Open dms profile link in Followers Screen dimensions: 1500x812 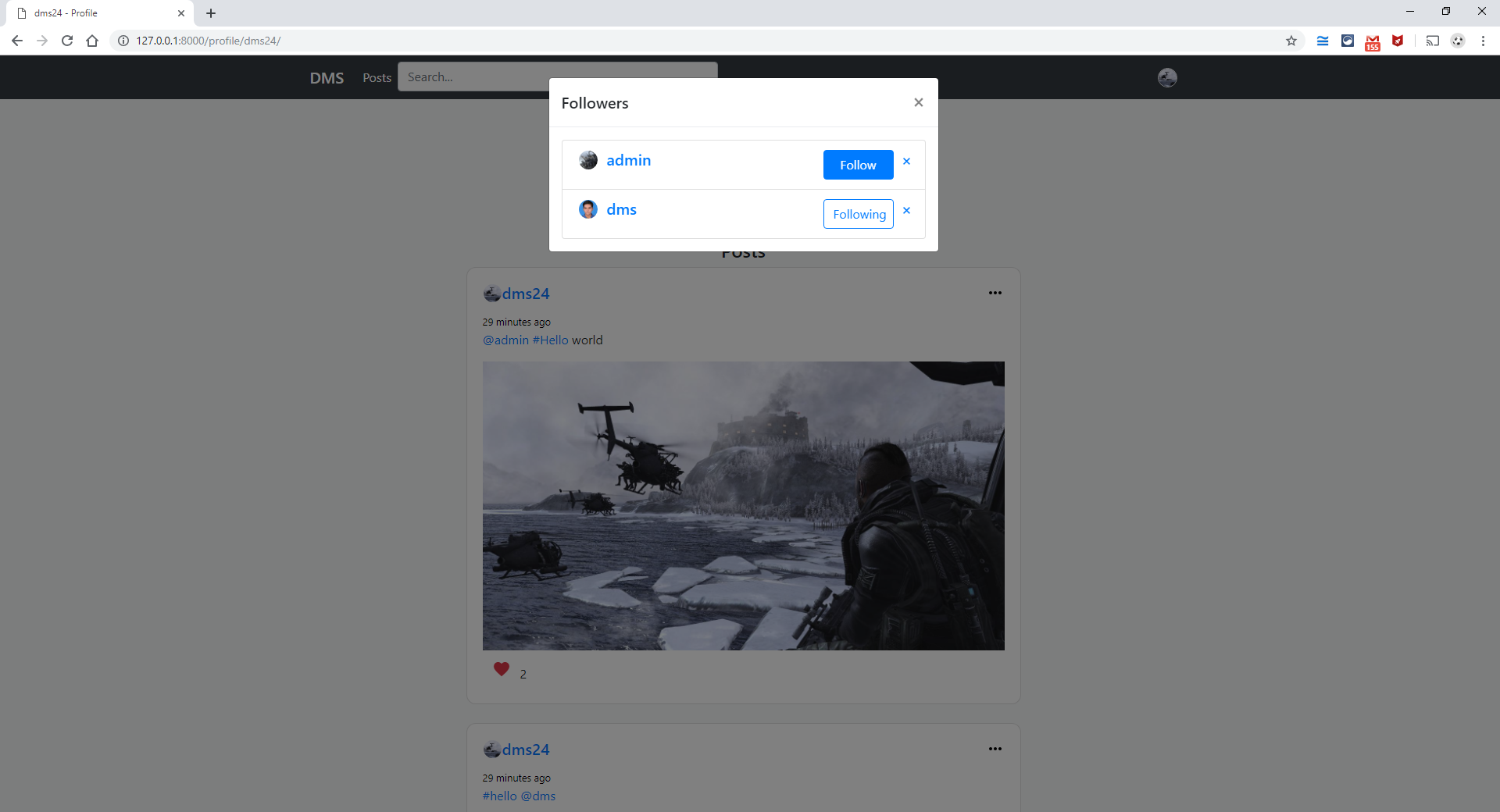pos(621,209)
